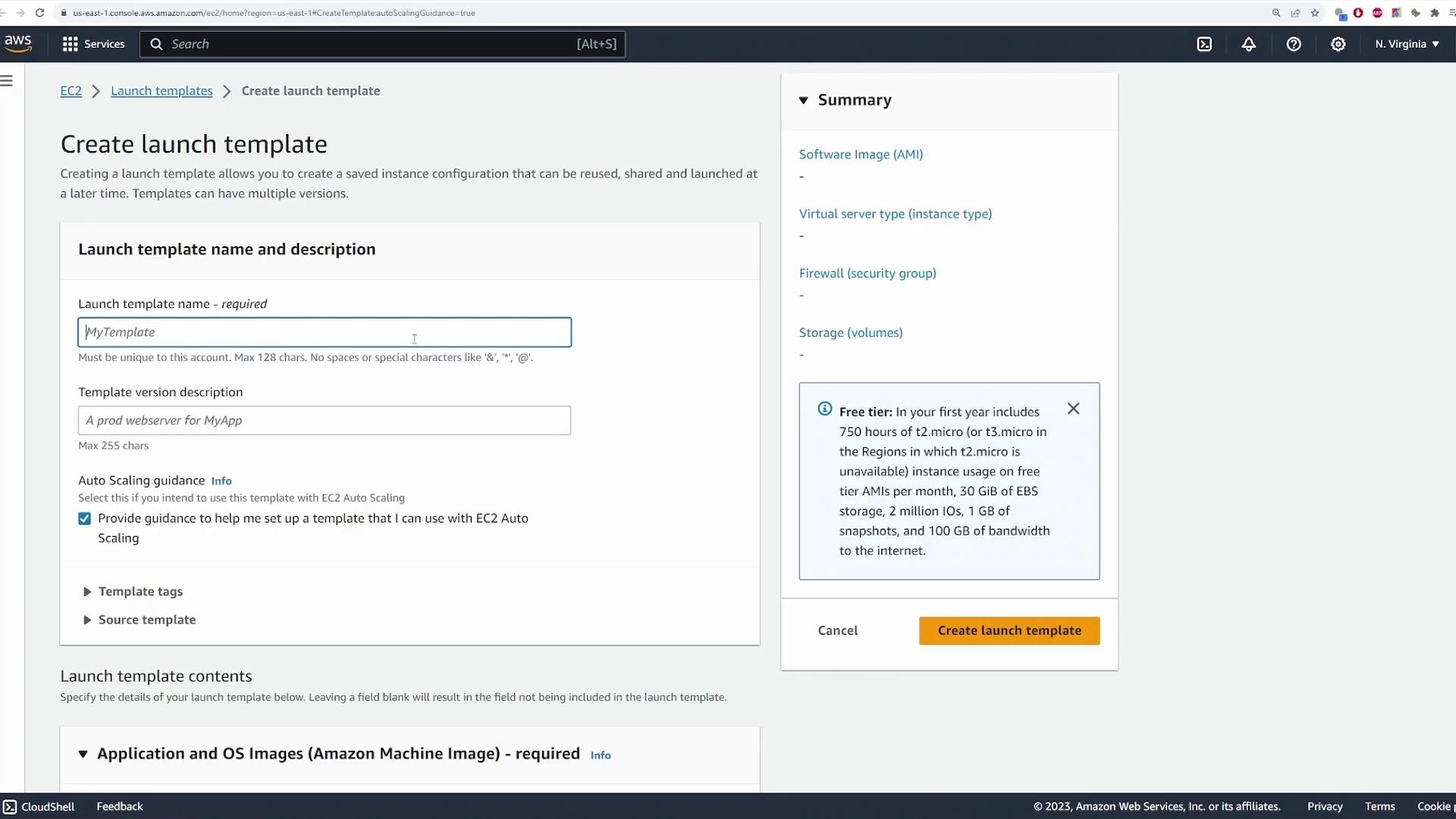Open the N. Virginia region dropdown
This screenshot has width=1456, height=819.
(1407, 44)
